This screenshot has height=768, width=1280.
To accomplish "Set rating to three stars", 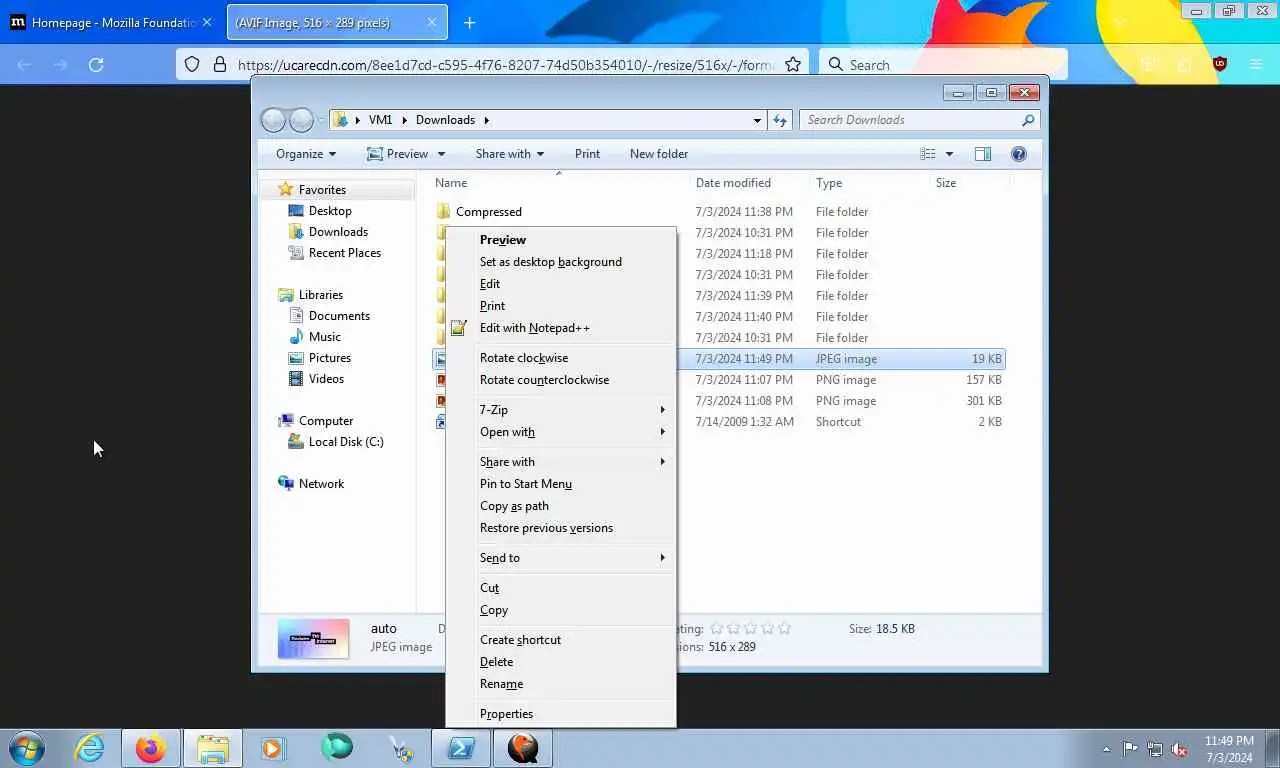I will click(x=750, y=629).
